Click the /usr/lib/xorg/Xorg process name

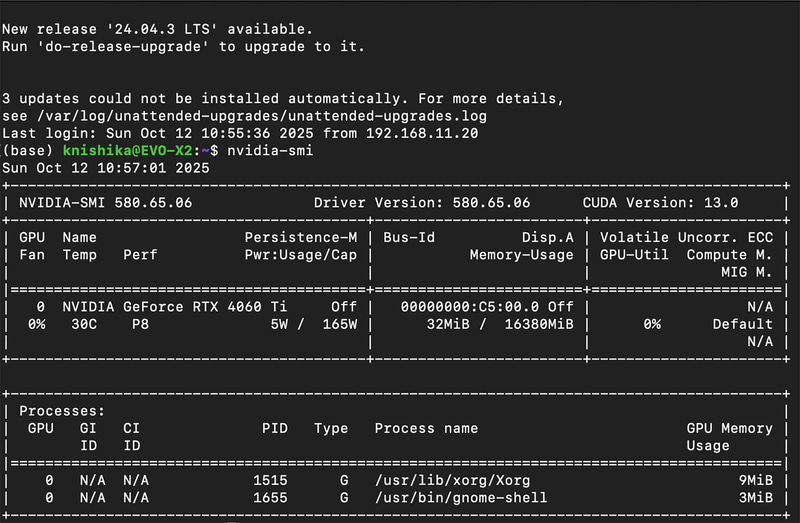pos(453,480)
